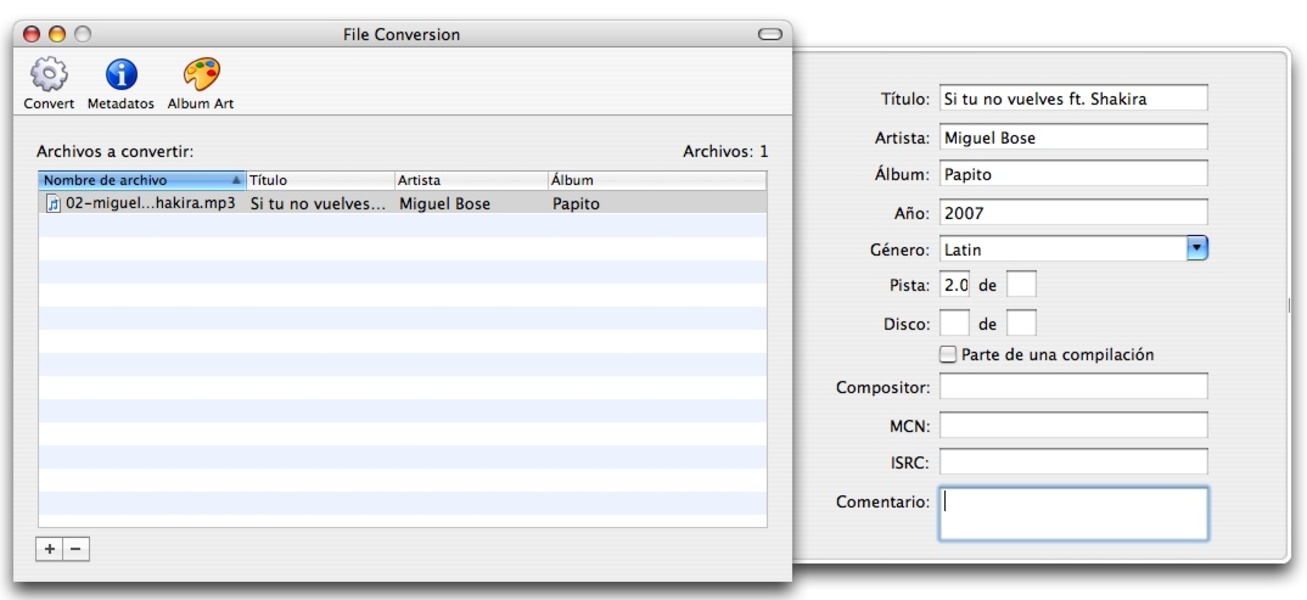Open the Metadatos info panel
This screenshot has height=600, width=1307.
pos(121,76)
